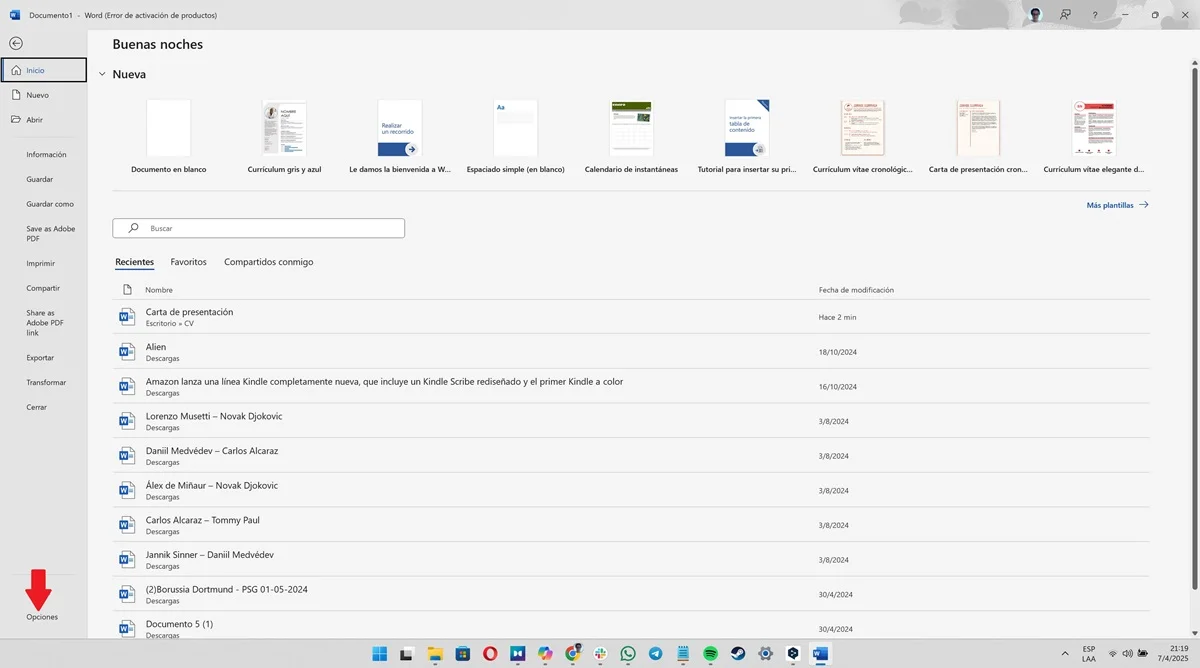Open Slack from the taskbar

tap(600, 654)
